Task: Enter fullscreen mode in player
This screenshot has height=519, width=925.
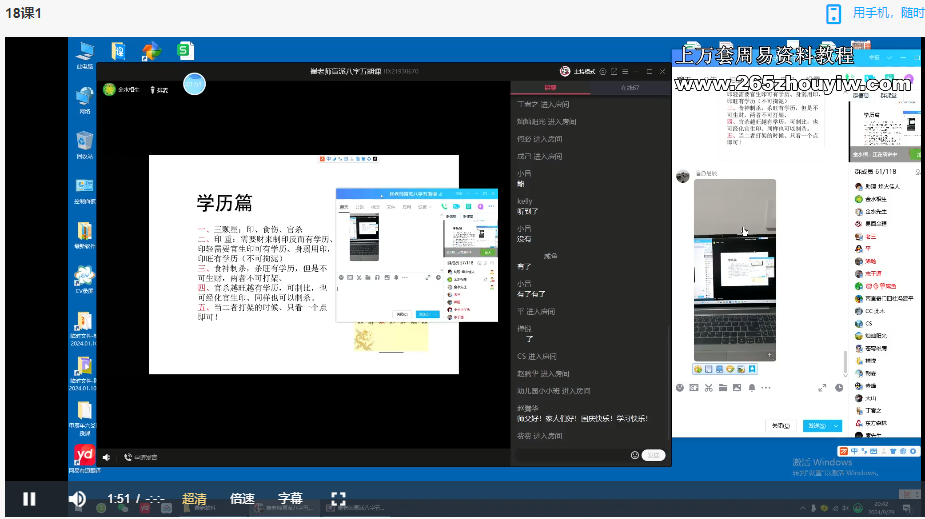Action: pos(338,498)
